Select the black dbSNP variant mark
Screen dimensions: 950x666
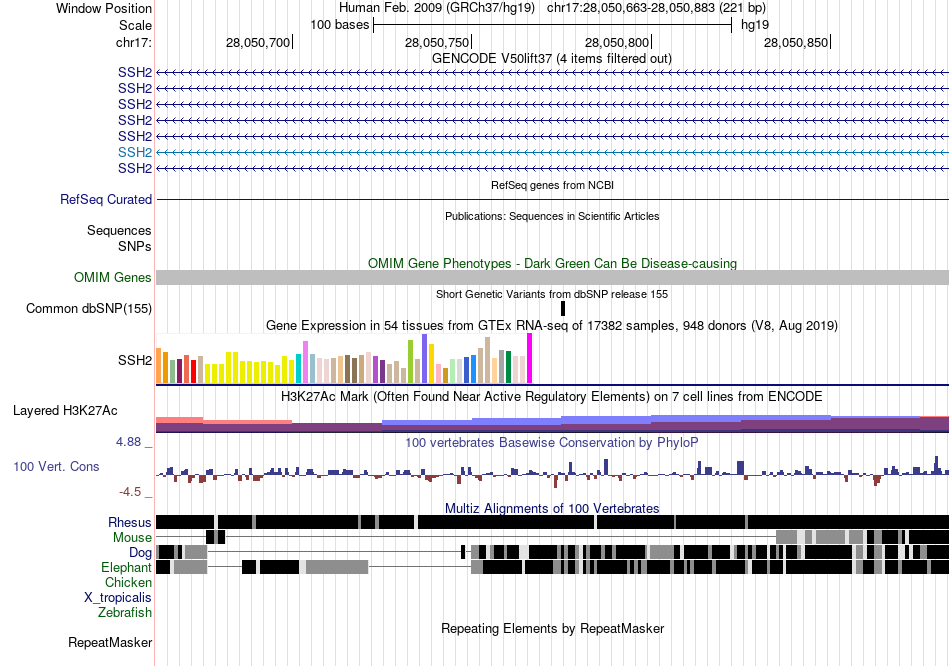coord(563,308)
